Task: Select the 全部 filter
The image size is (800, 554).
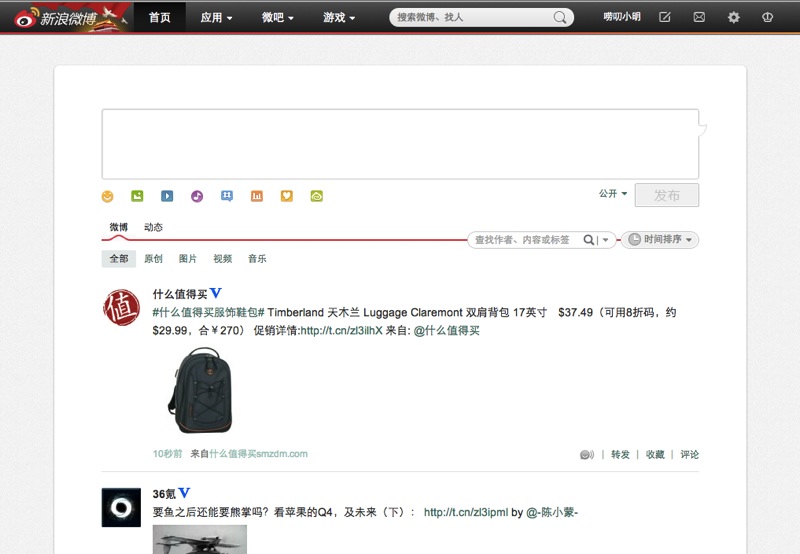Action: point(119,259)
